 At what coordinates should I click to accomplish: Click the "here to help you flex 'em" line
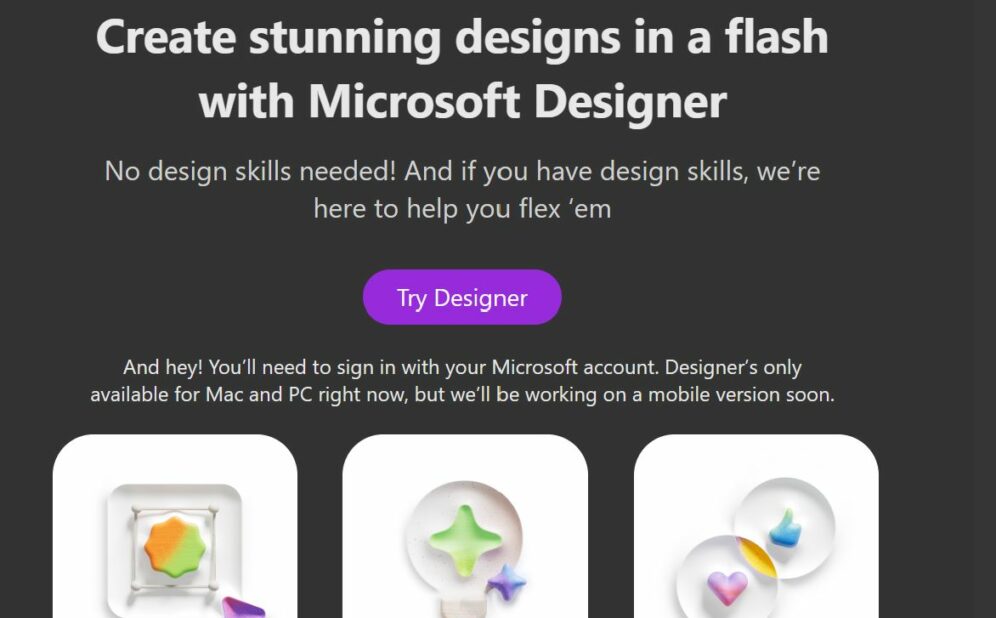pyautogui.click(x=462, y=209)
